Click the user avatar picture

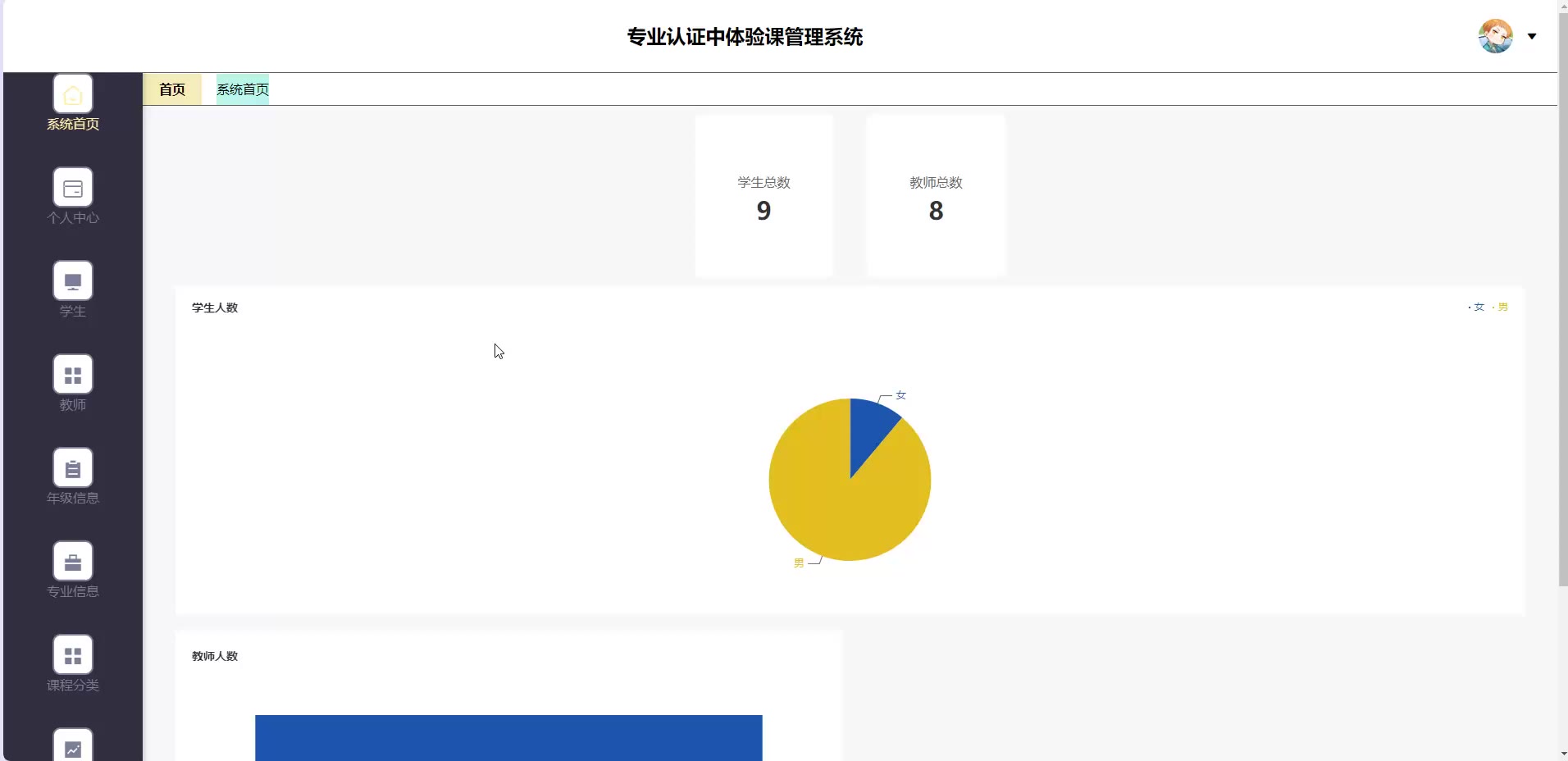click(x=1496, y=36)
